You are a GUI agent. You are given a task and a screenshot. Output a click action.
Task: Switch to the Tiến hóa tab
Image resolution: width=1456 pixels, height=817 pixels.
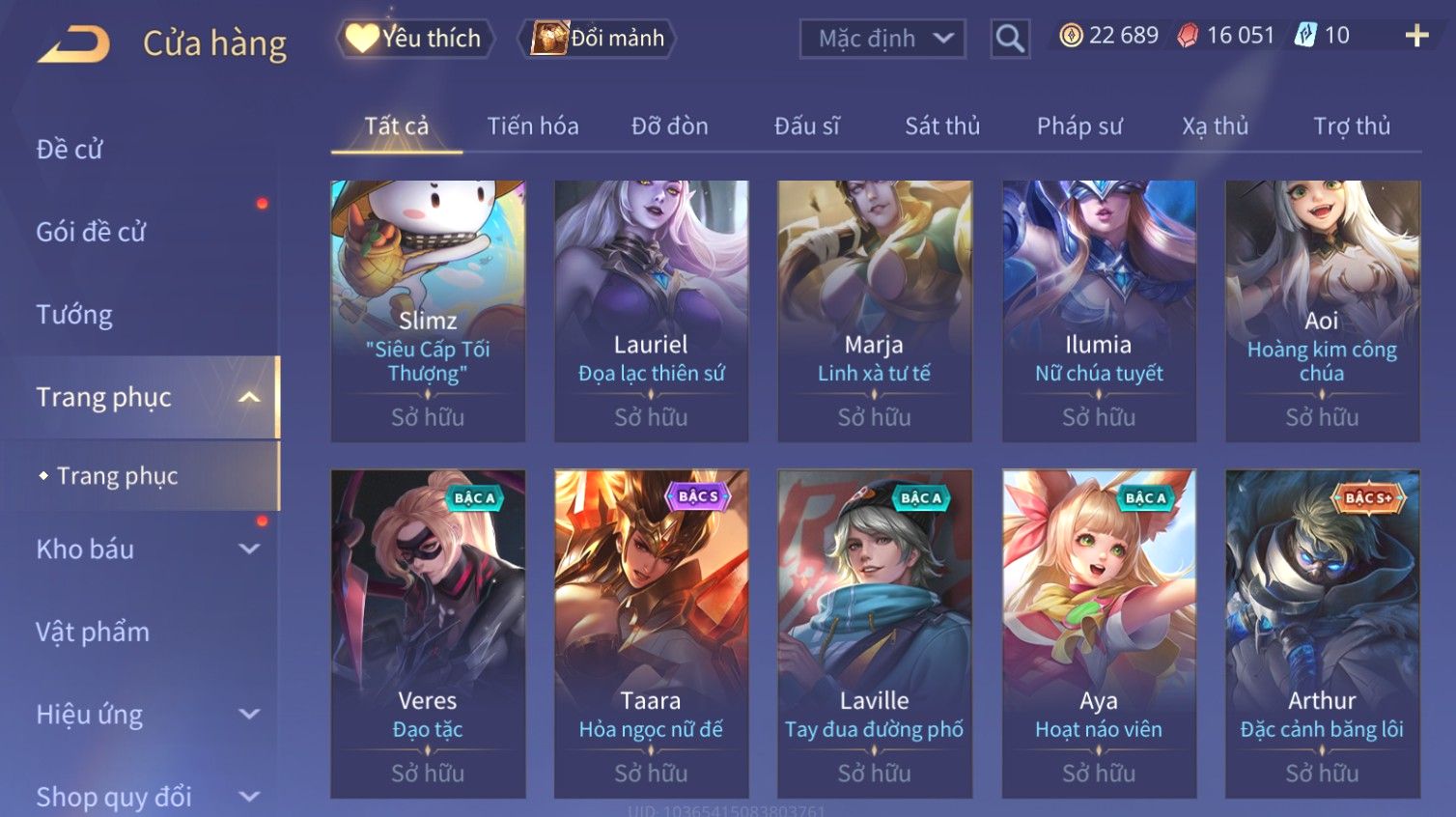533,127
